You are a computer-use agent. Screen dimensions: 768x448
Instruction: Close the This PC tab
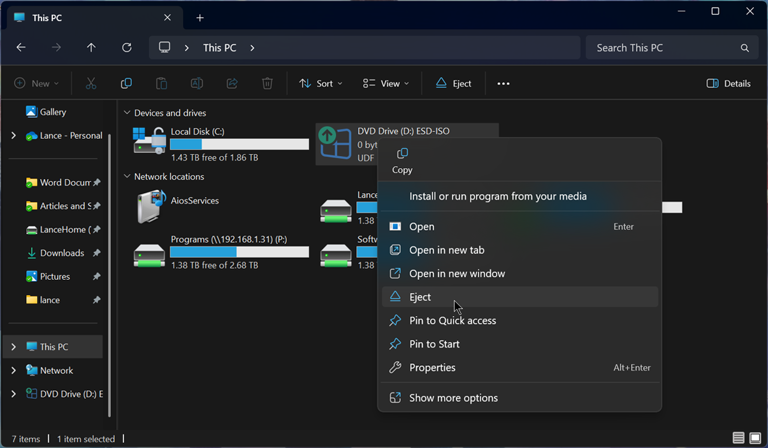167,18
